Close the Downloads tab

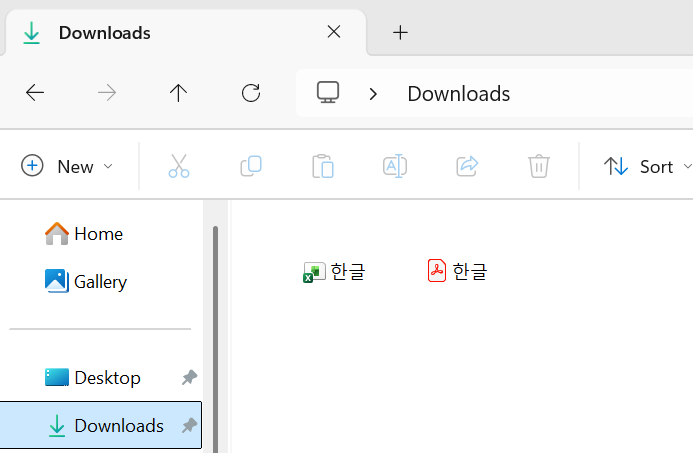(x=334, y=32)
